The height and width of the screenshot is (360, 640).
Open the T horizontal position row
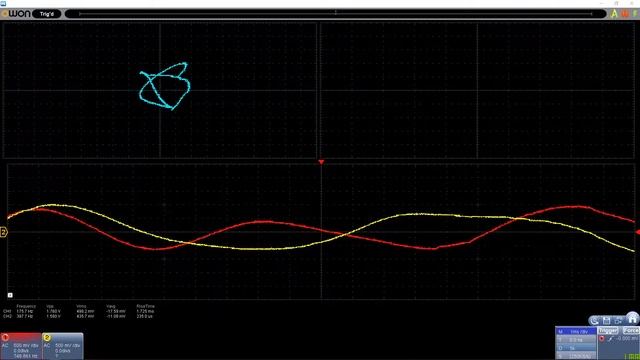[x=576, y=340]
